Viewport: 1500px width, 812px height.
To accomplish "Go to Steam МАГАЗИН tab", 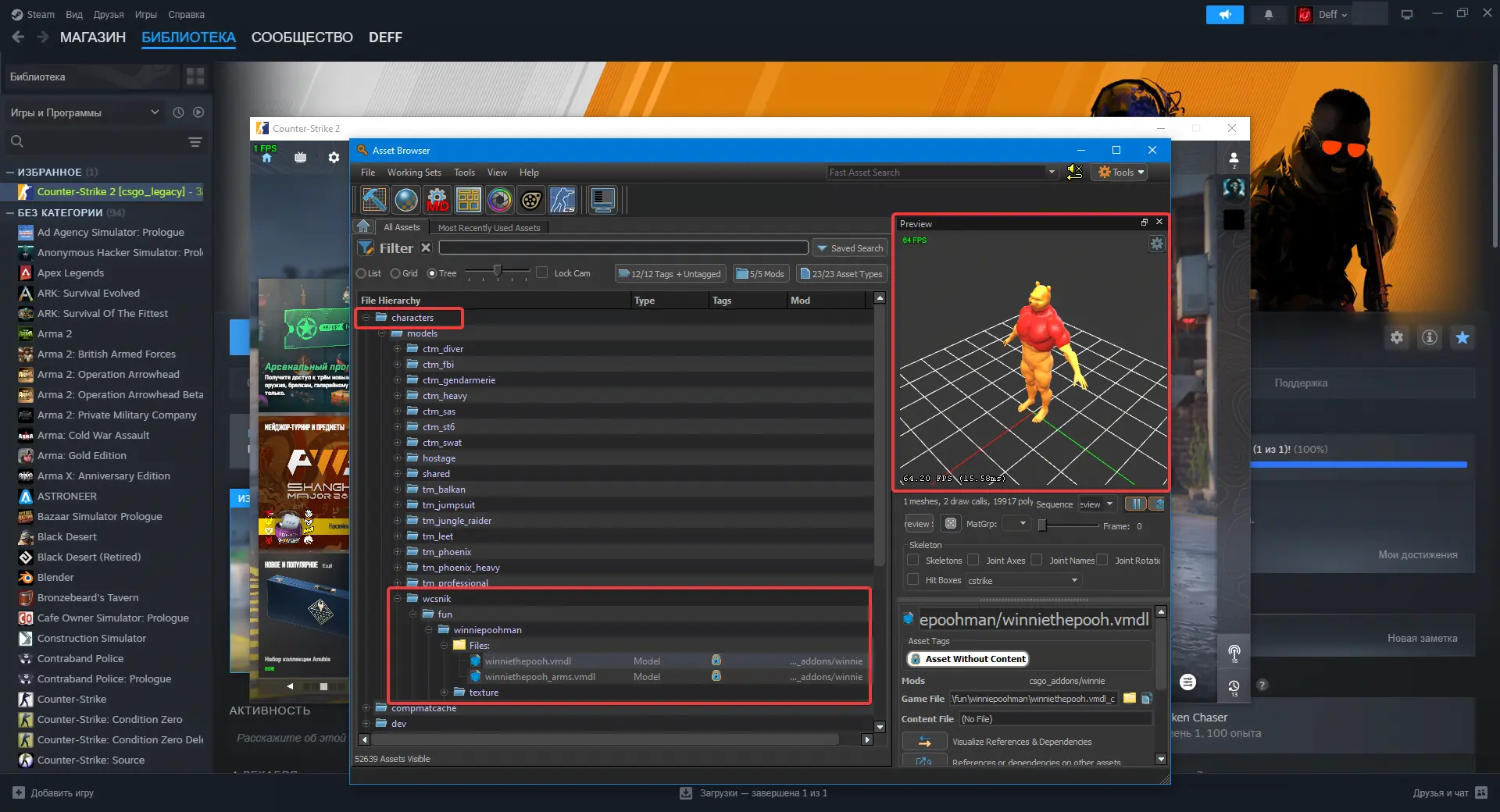I will click(93, 37).
